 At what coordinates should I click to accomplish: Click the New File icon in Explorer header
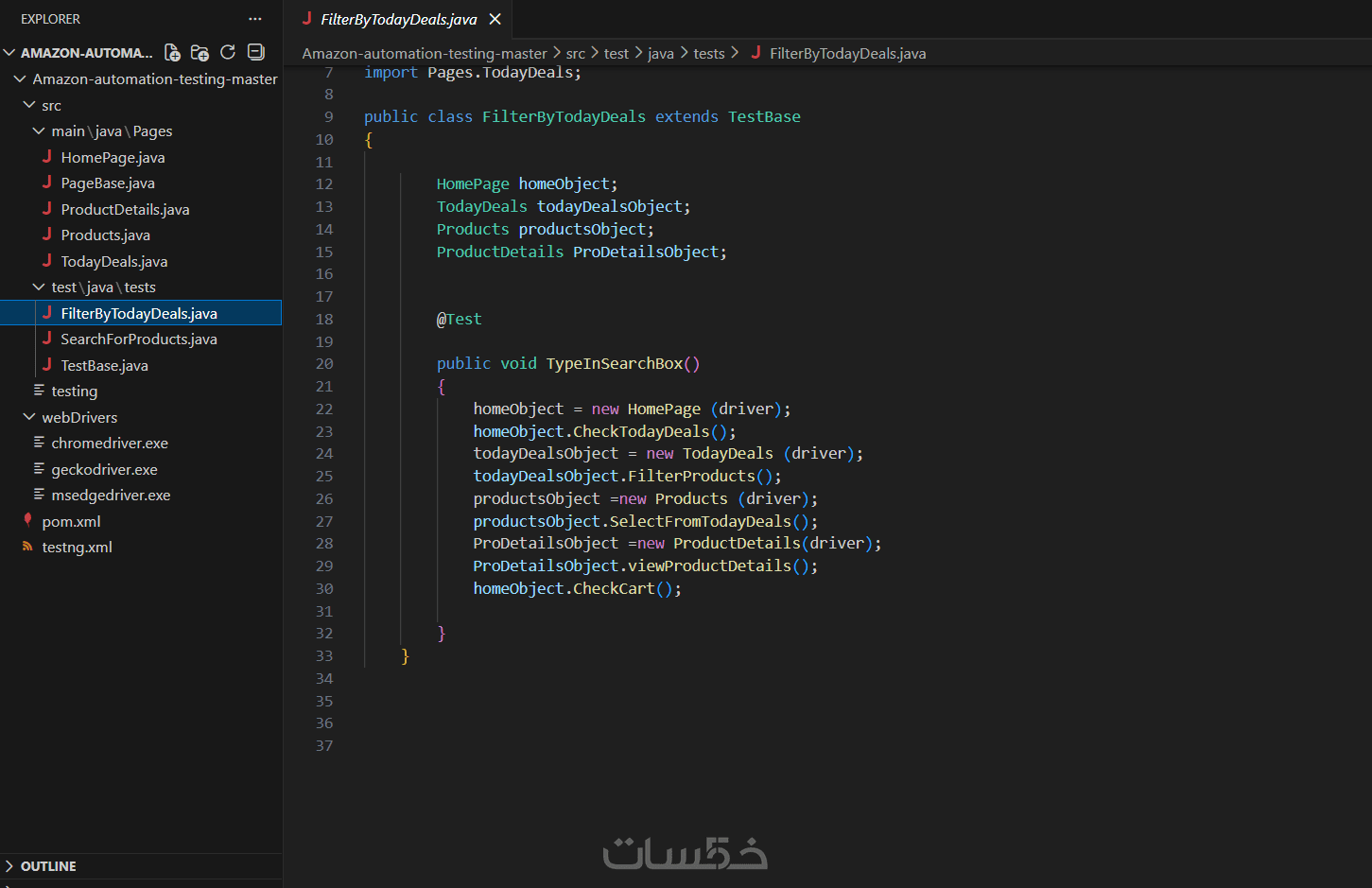pos(172,52)
